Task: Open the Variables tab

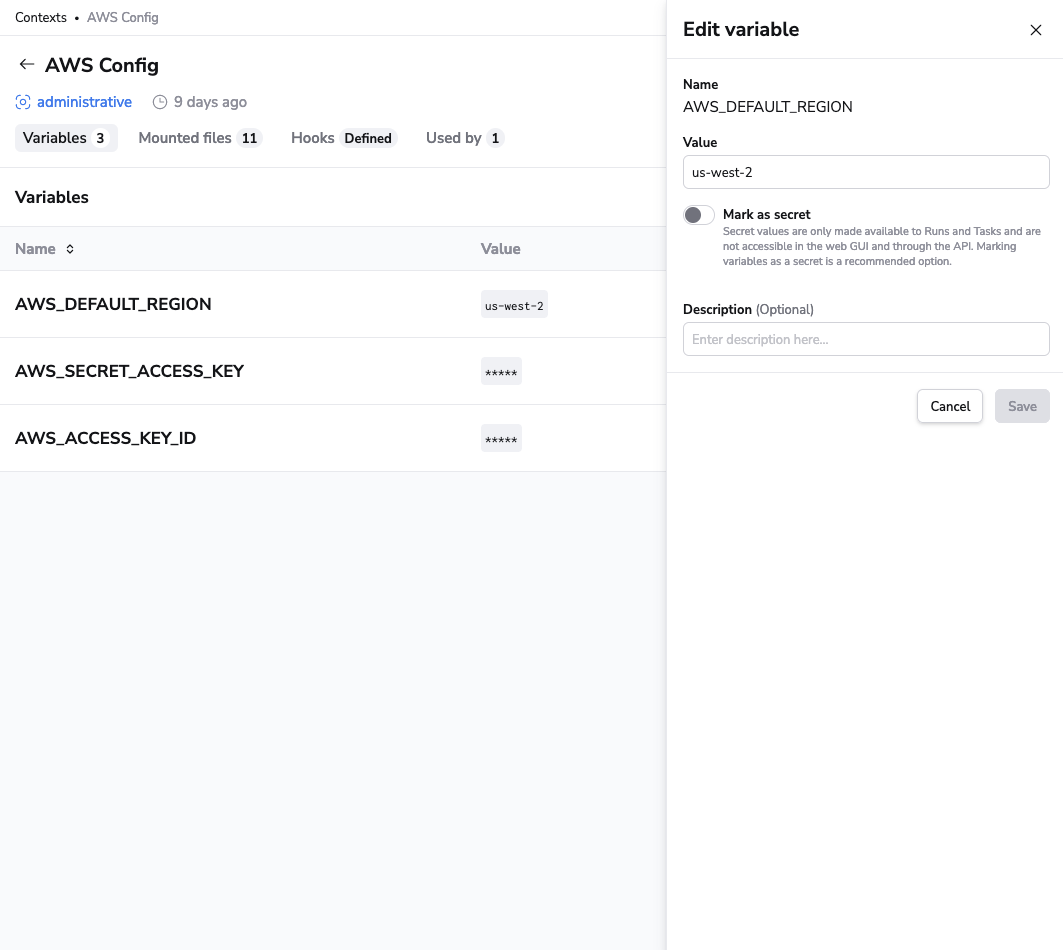Action: [66, 138]
